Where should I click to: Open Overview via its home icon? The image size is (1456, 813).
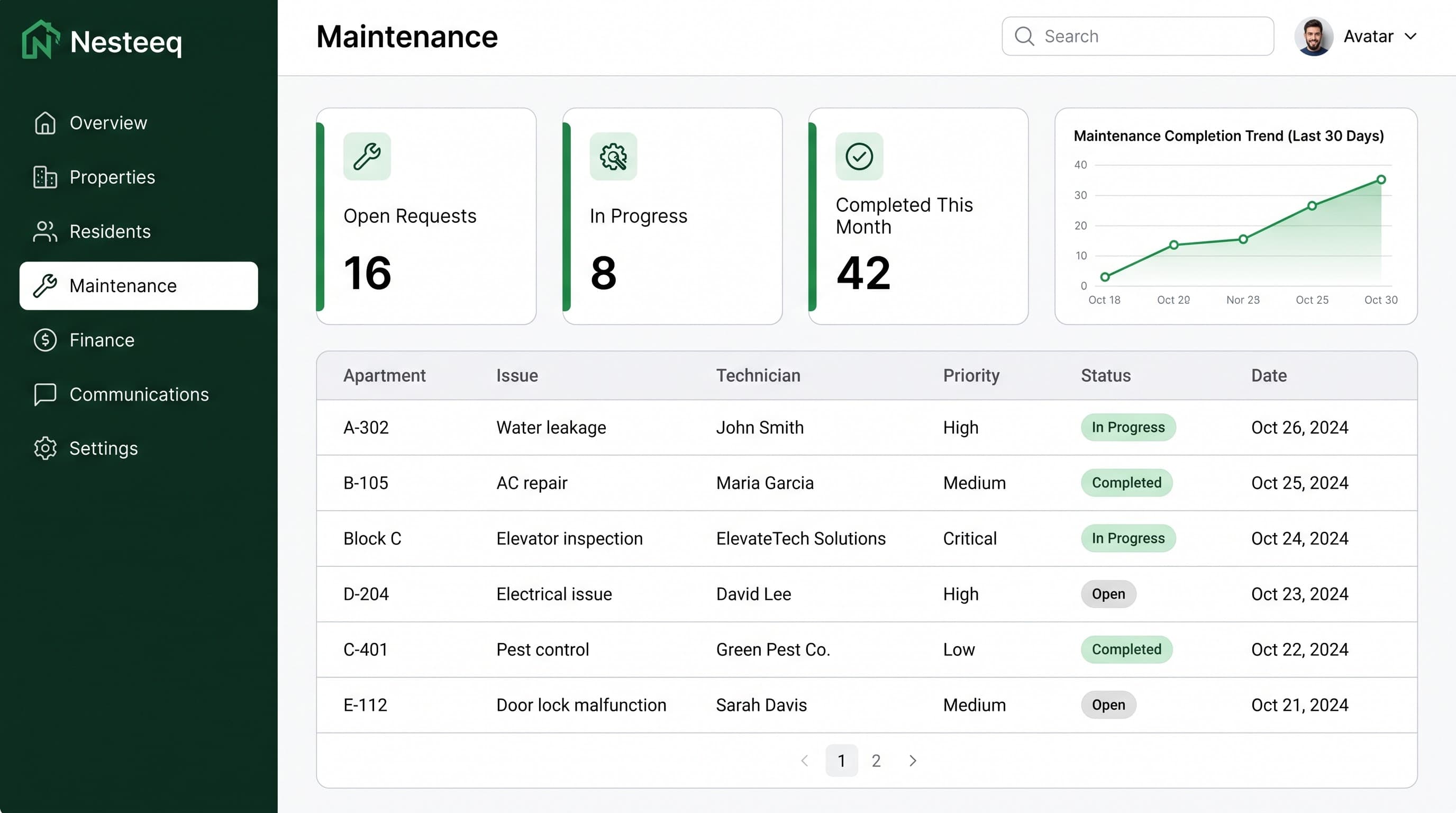click(x=45, y=123)
